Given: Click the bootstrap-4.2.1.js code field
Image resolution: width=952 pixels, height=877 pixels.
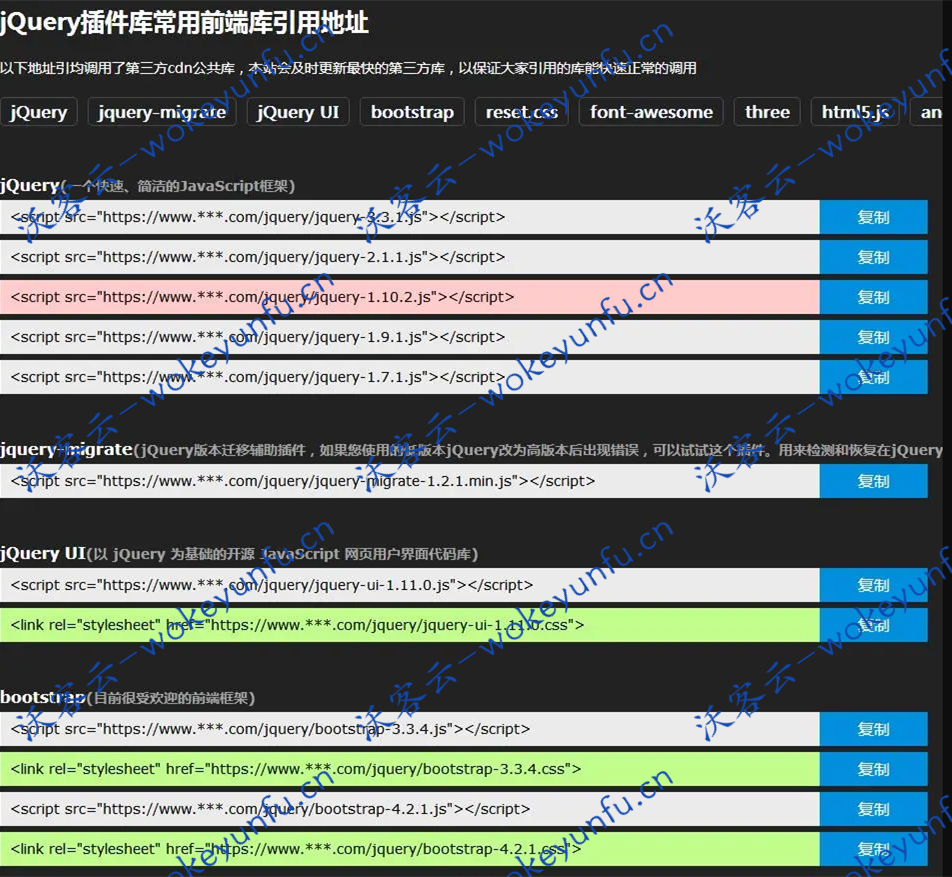Looking at the screenshot, I should pos(410,809).
